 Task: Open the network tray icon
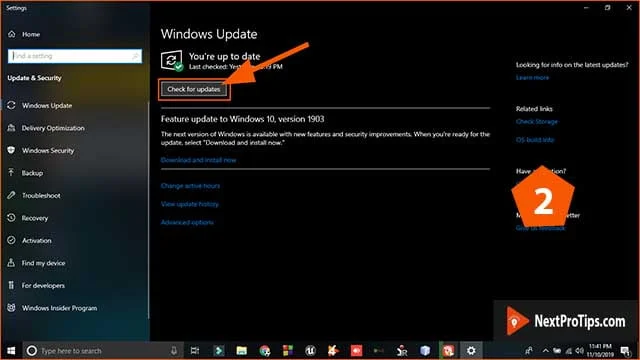[569, 351]
